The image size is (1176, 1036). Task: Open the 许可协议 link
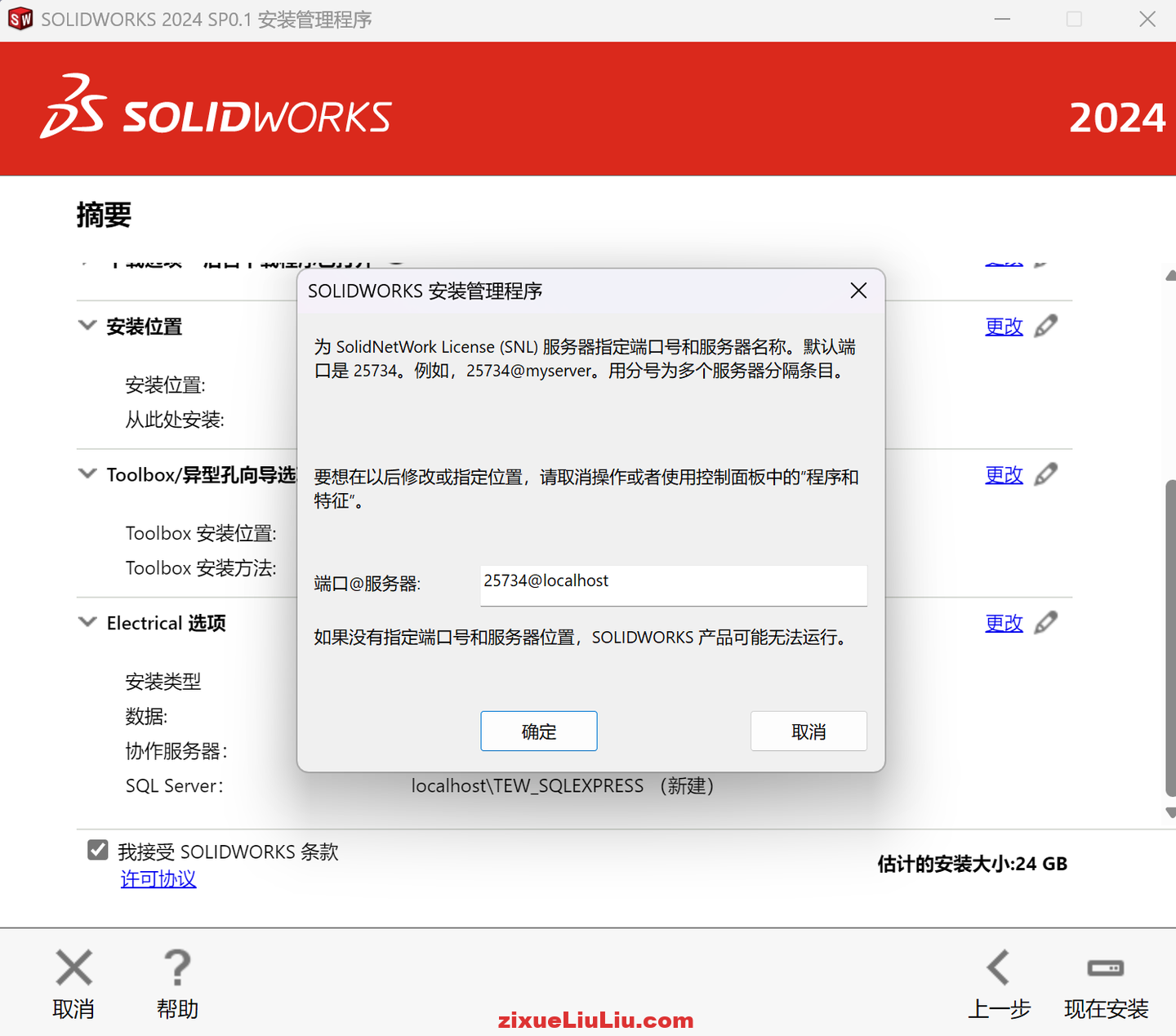[158, 879]
